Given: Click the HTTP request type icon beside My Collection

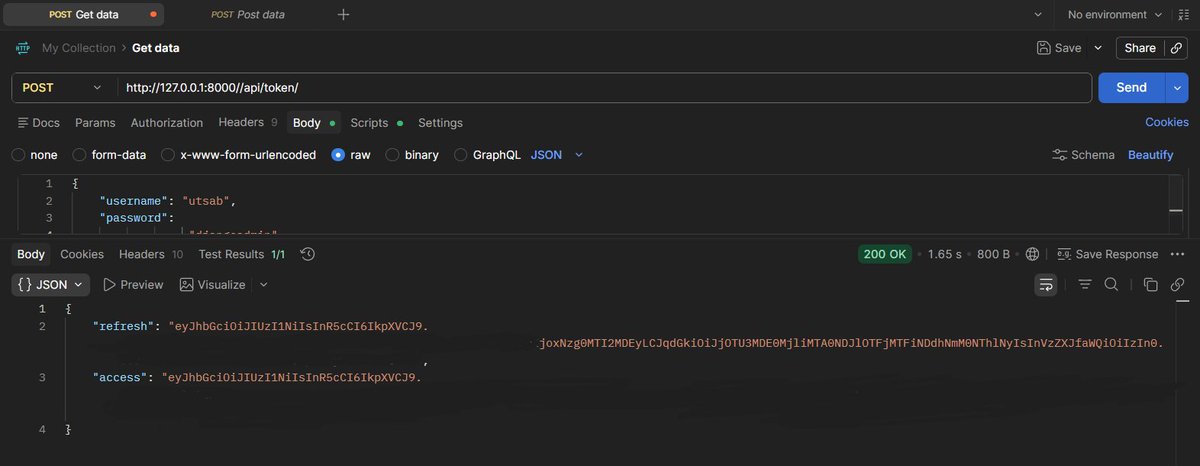Looking at the screenshot, I should tap(23, 47).
